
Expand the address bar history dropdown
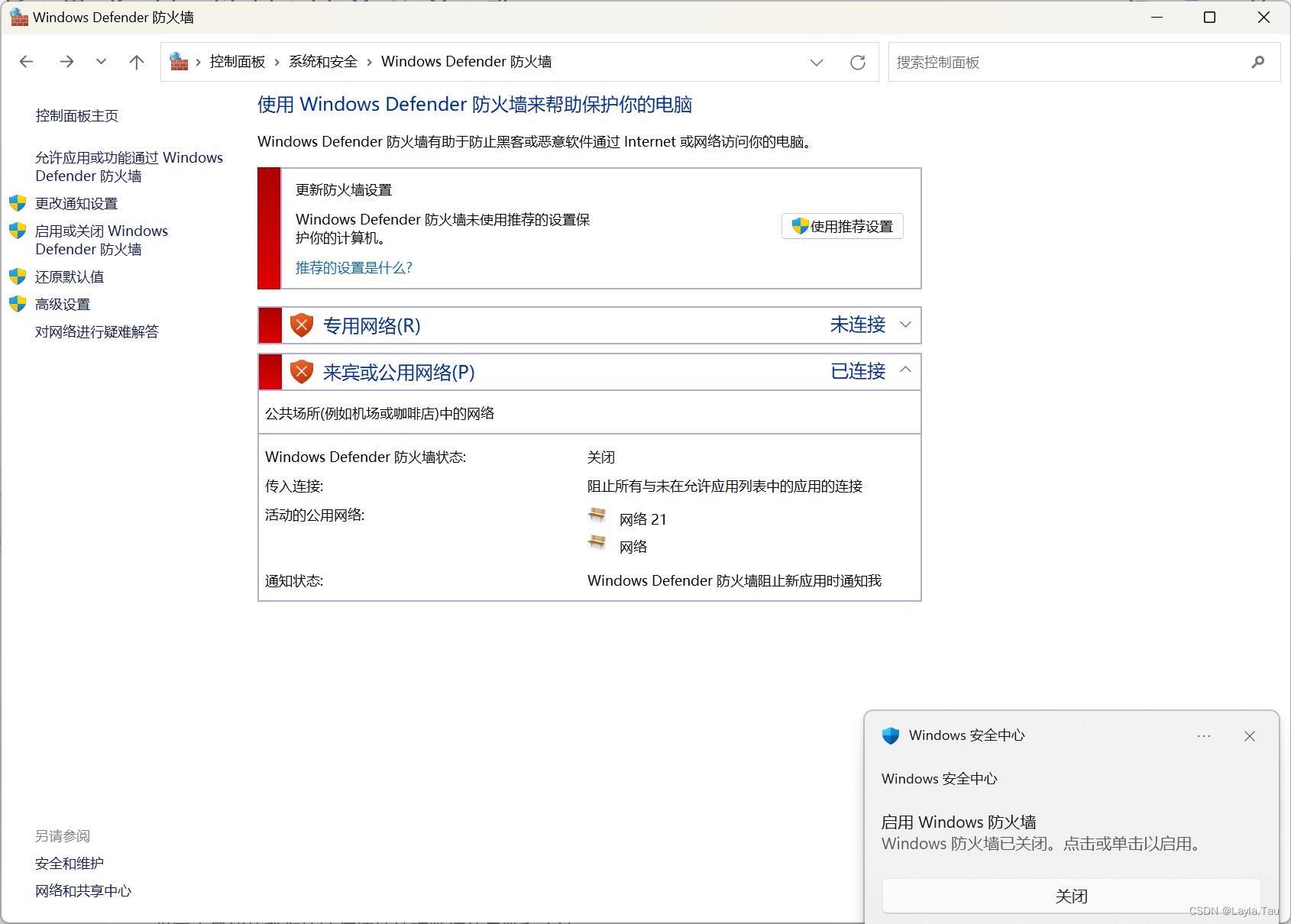(817, 63)
